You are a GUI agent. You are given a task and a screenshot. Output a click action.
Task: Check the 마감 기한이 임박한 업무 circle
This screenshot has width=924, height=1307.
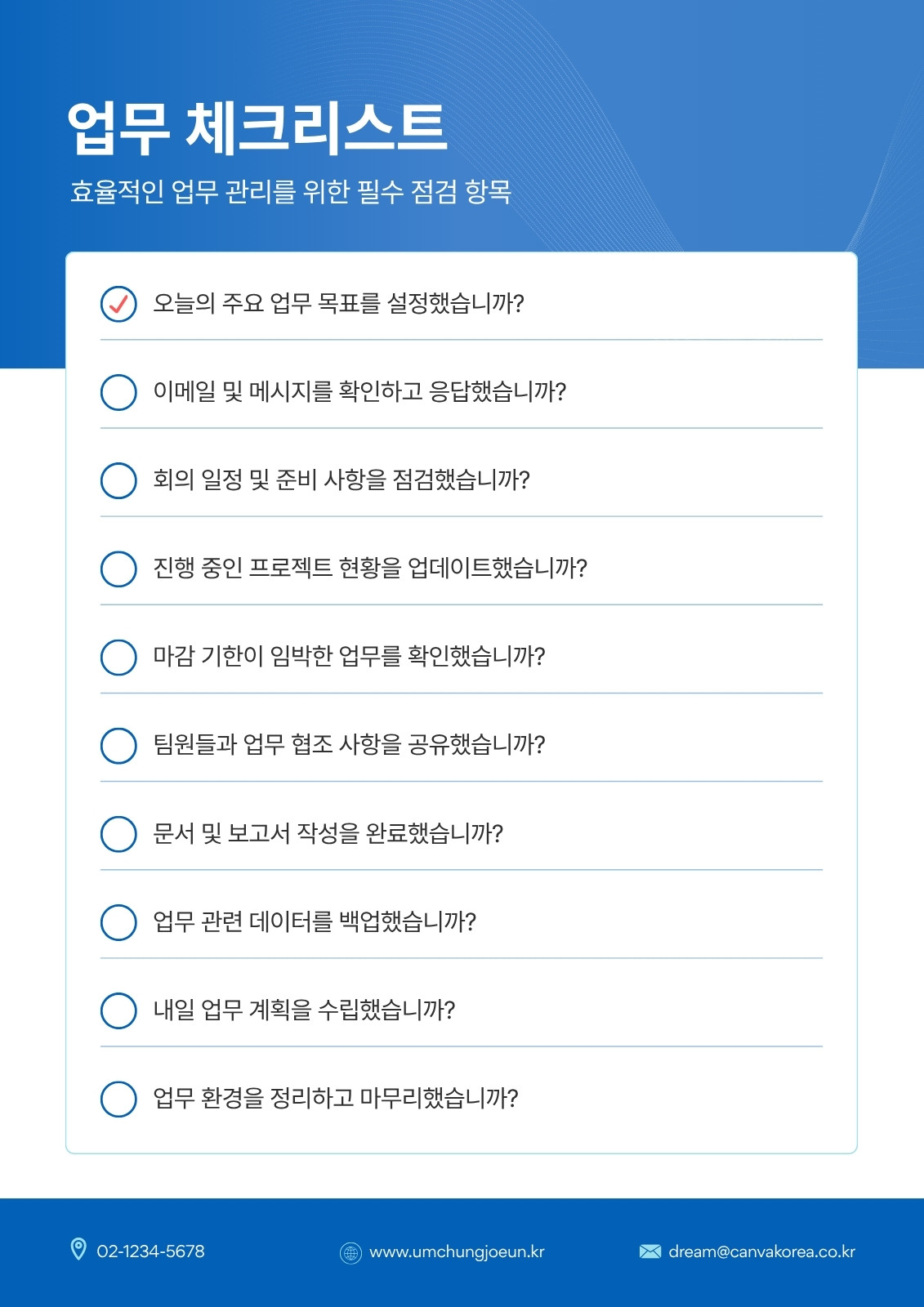(x=118, y=657)
